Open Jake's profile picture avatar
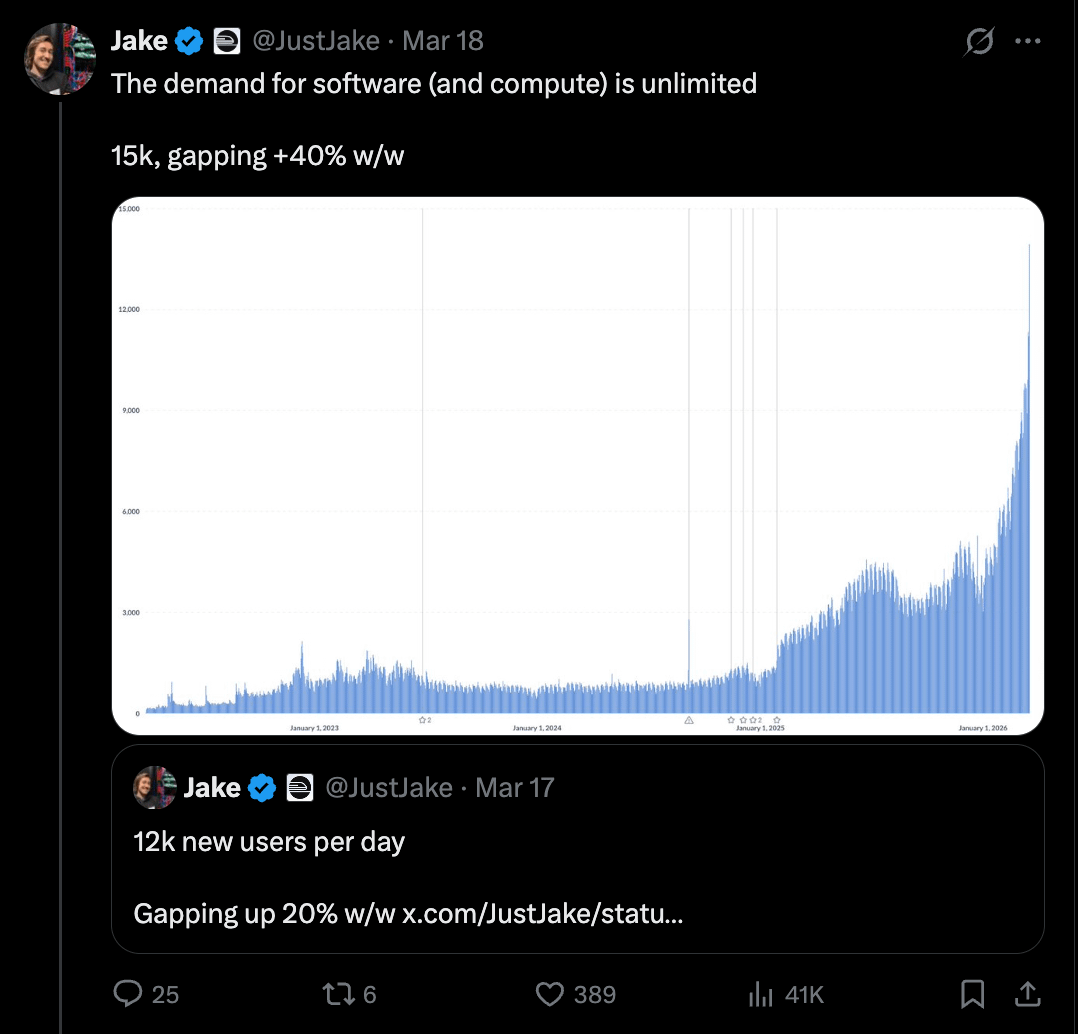Image resolution: width=1078 pixels, height=1034 pixels. coord(60,58)
